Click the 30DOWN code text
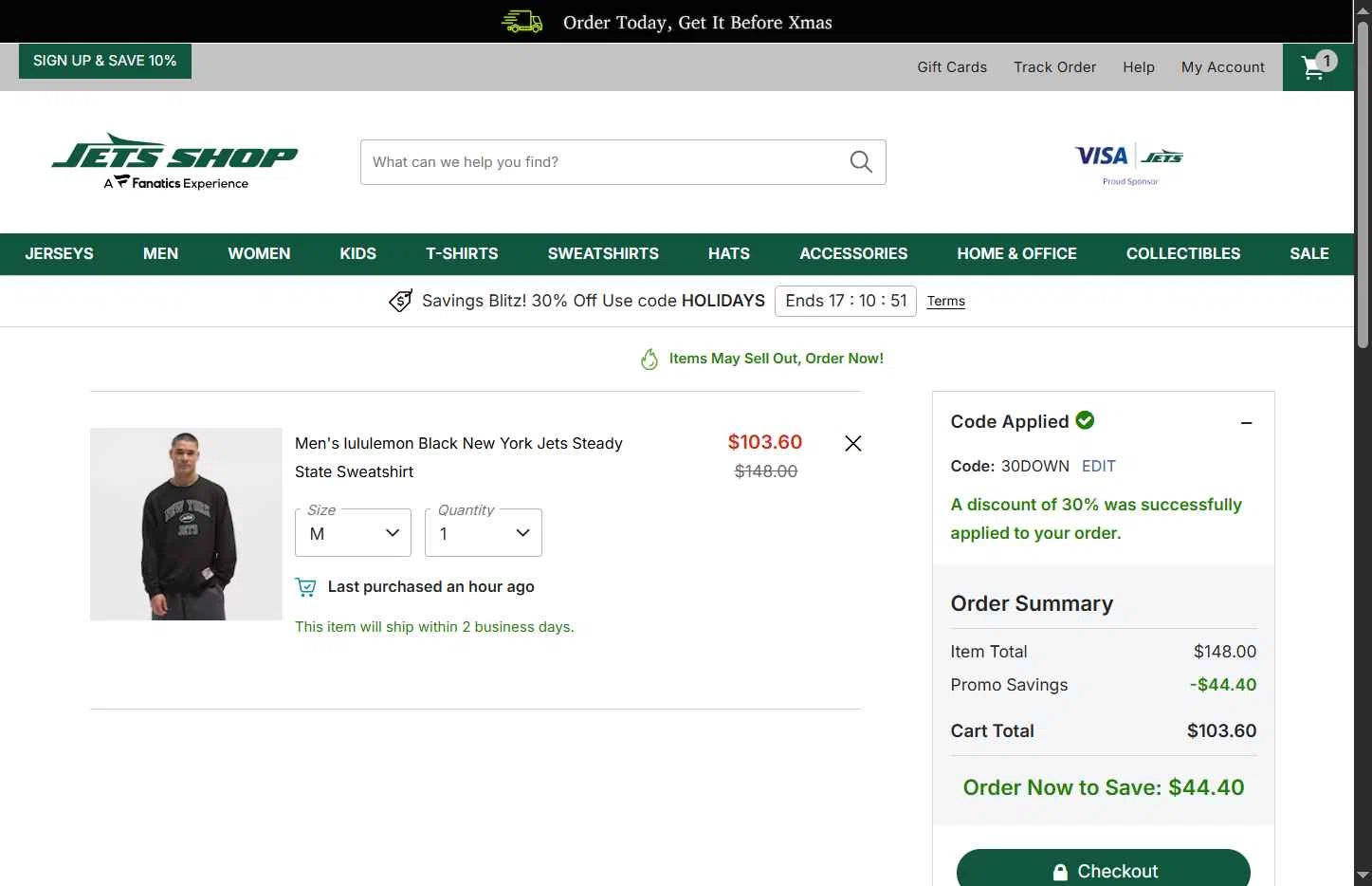Screen dimensions: 1372x886 point(1035,466)
